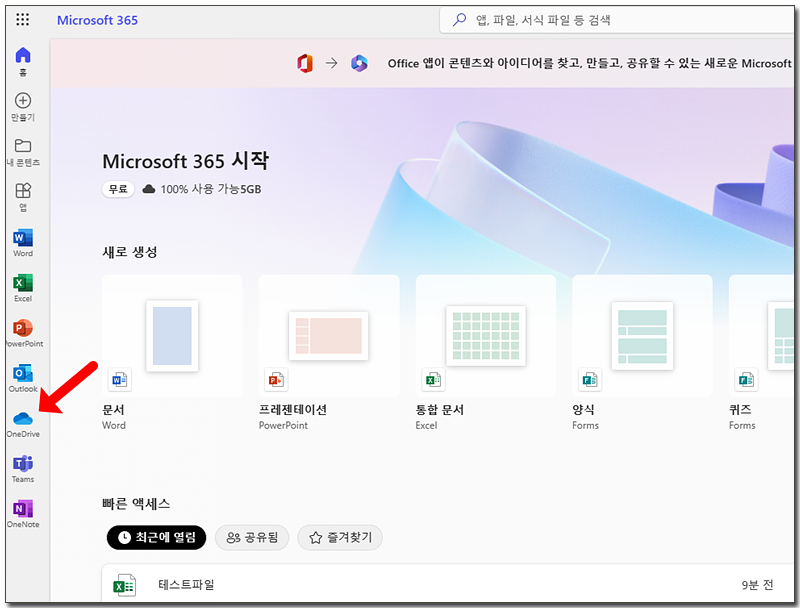The image size is (800, 608).
Task: Select the Shared (공유됨) tab
Action: [x=252, y=537]
